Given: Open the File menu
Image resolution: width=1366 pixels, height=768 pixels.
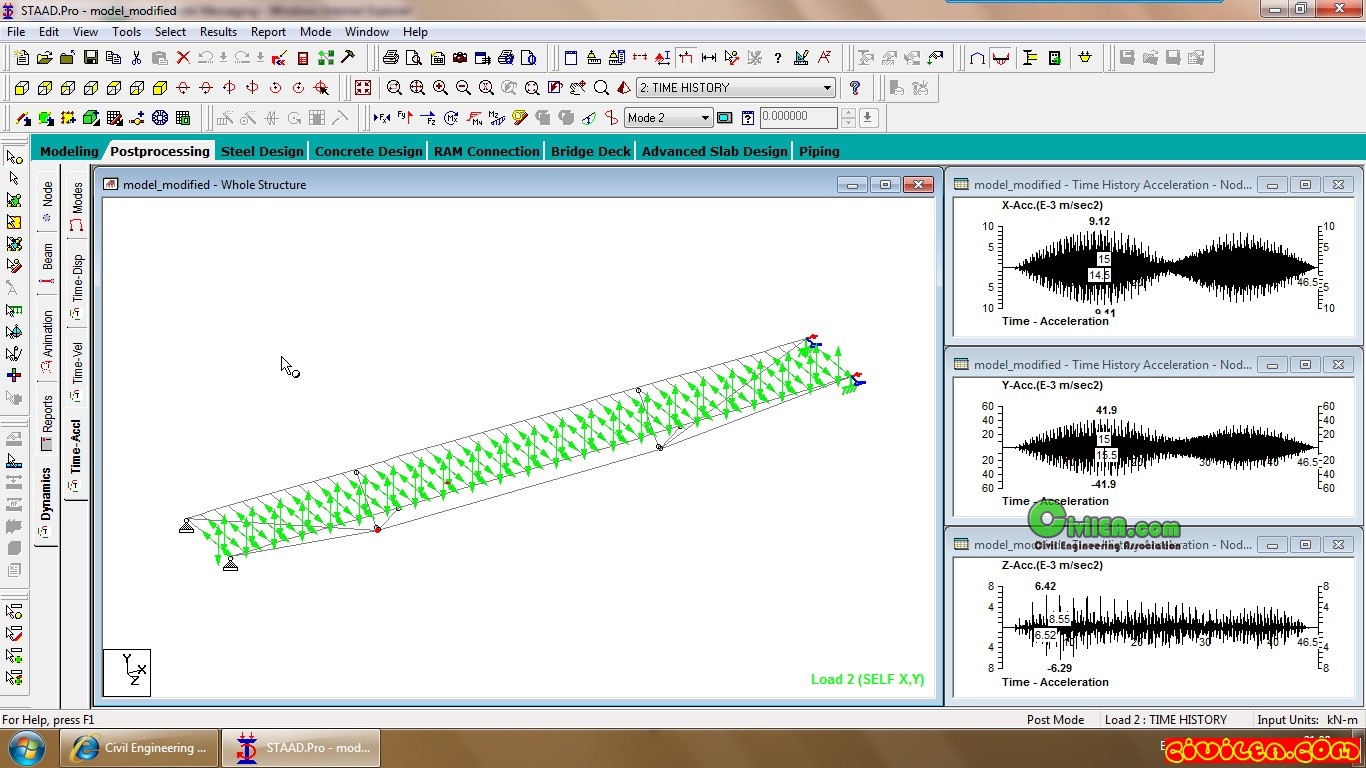Looking at the screenshot, I should (16, 32).
